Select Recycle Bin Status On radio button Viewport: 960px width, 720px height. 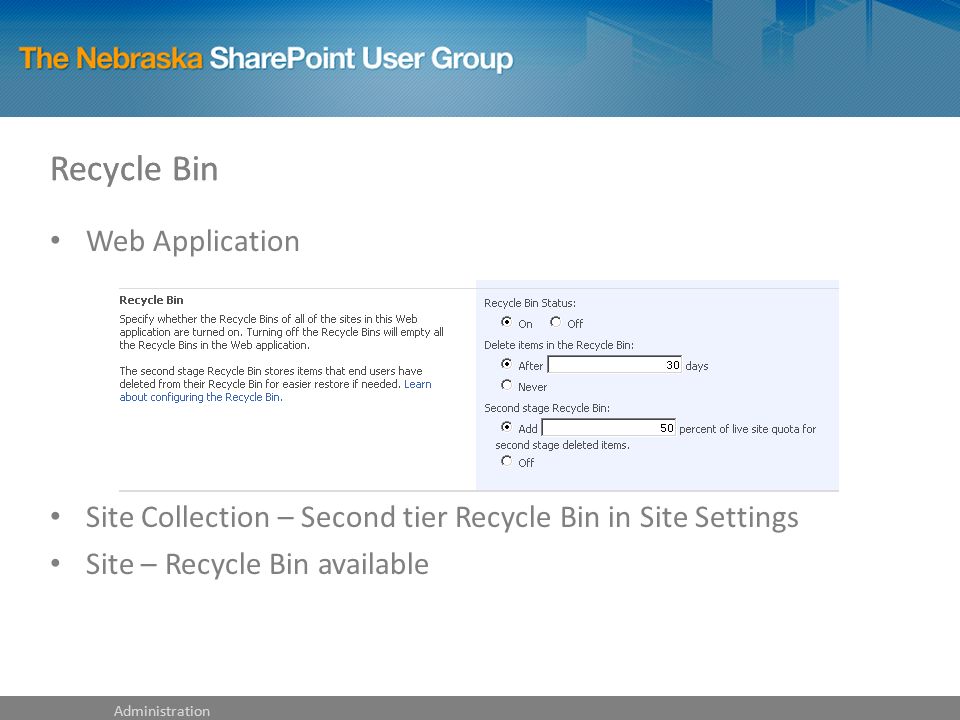point(506,321)
